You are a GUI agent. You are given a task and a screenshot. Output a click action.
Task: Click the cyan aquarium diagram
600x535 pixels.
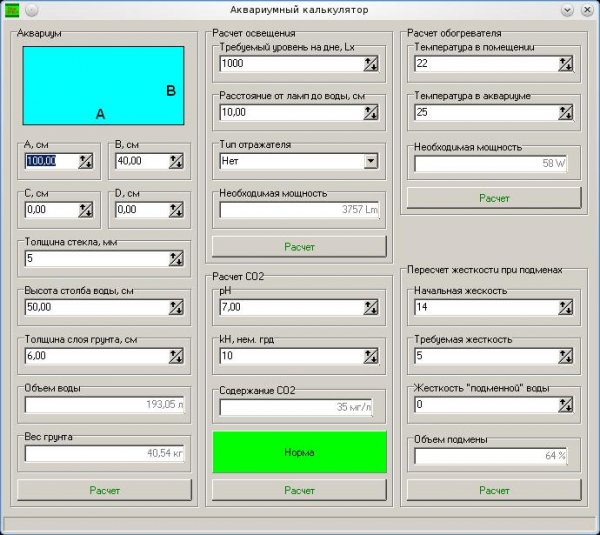point(103,86)
